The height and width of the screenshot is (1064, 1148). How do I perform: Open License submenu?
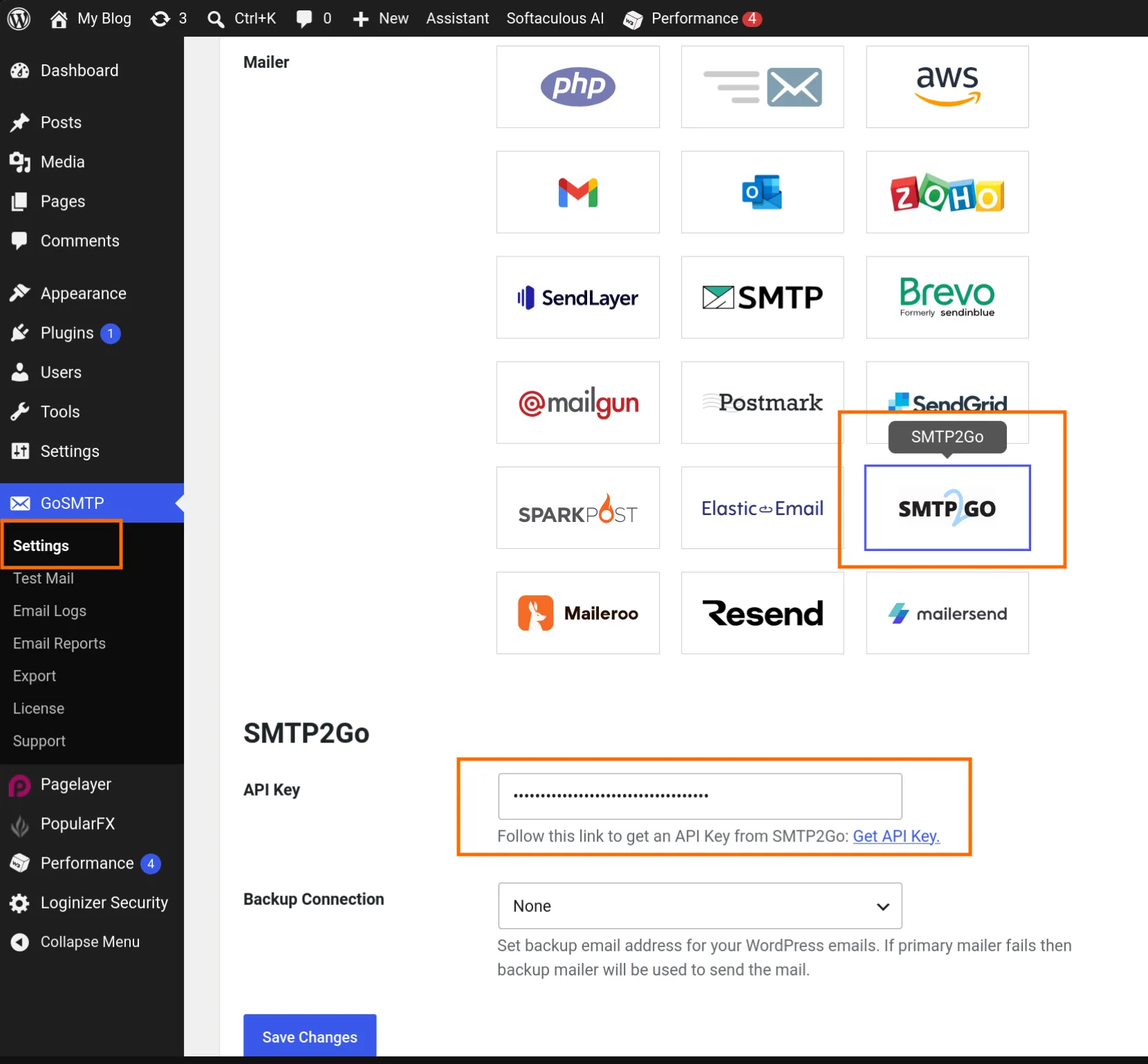[x=38, y=708]
